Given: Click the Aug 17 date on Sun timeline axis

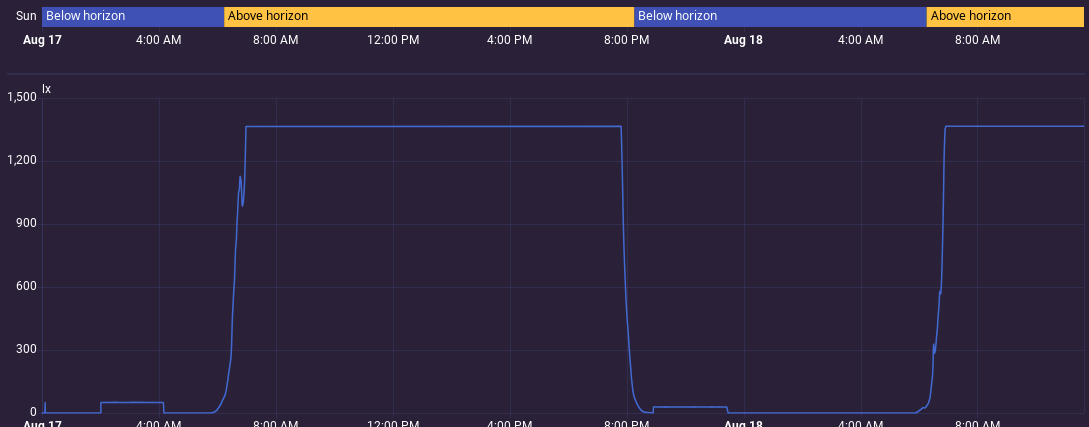Looking at the screenshot, I should [42, 40].
